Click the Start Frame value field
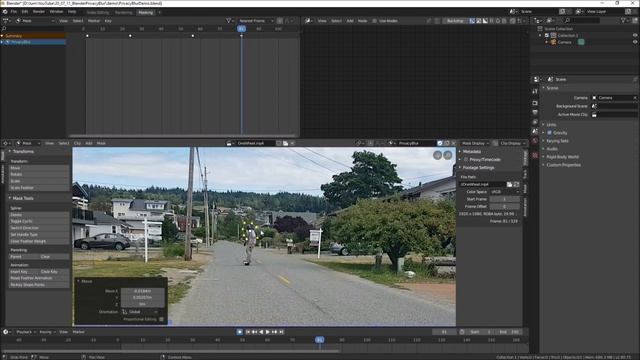 pos(504,199)
